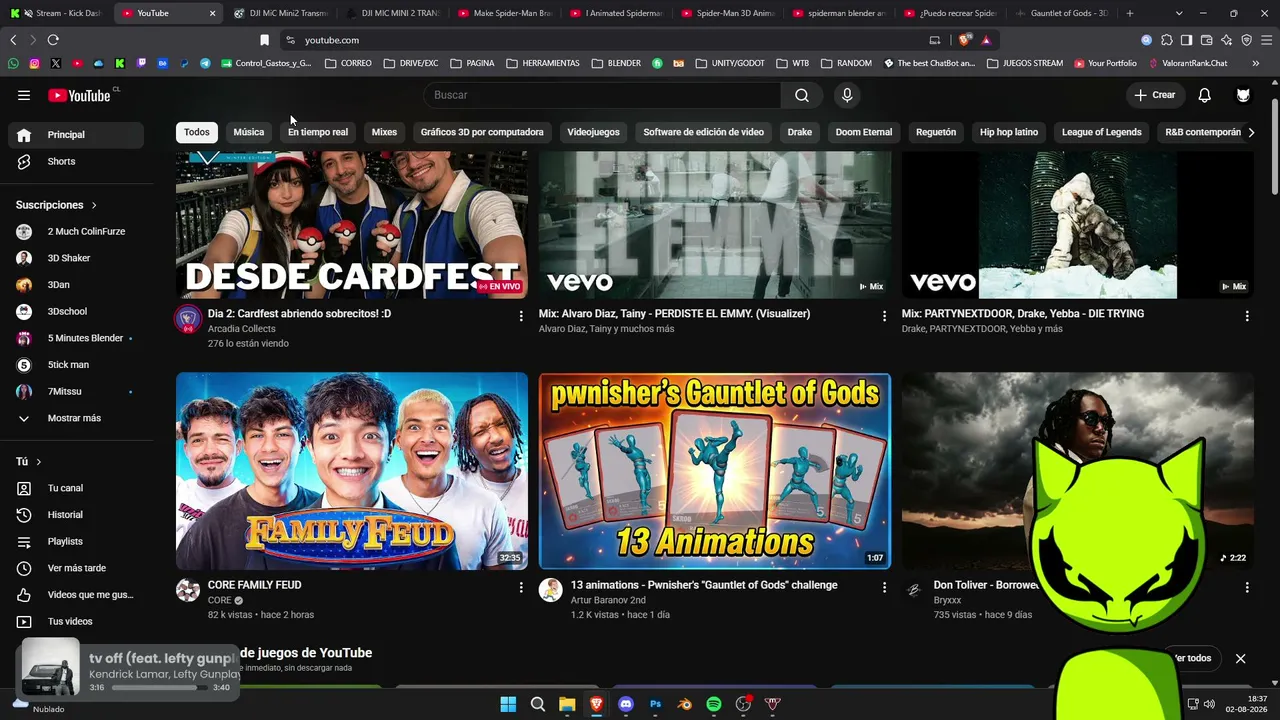Viewport: 1280px width, 720px height.
Task: Open the browser tab search dropdown
Action: click(1179, 13)
